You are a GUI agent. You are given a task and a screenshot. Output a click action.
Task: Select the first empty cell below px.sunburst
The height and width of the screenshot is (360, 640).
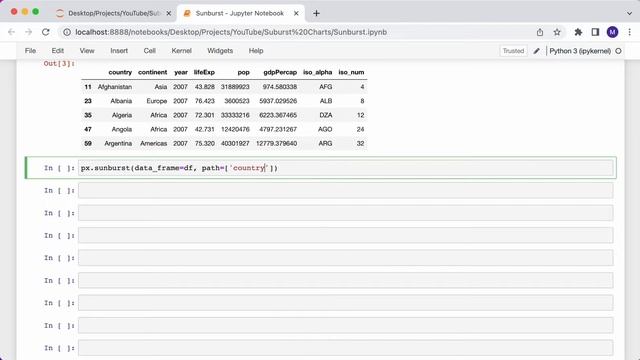click(346, 191)
